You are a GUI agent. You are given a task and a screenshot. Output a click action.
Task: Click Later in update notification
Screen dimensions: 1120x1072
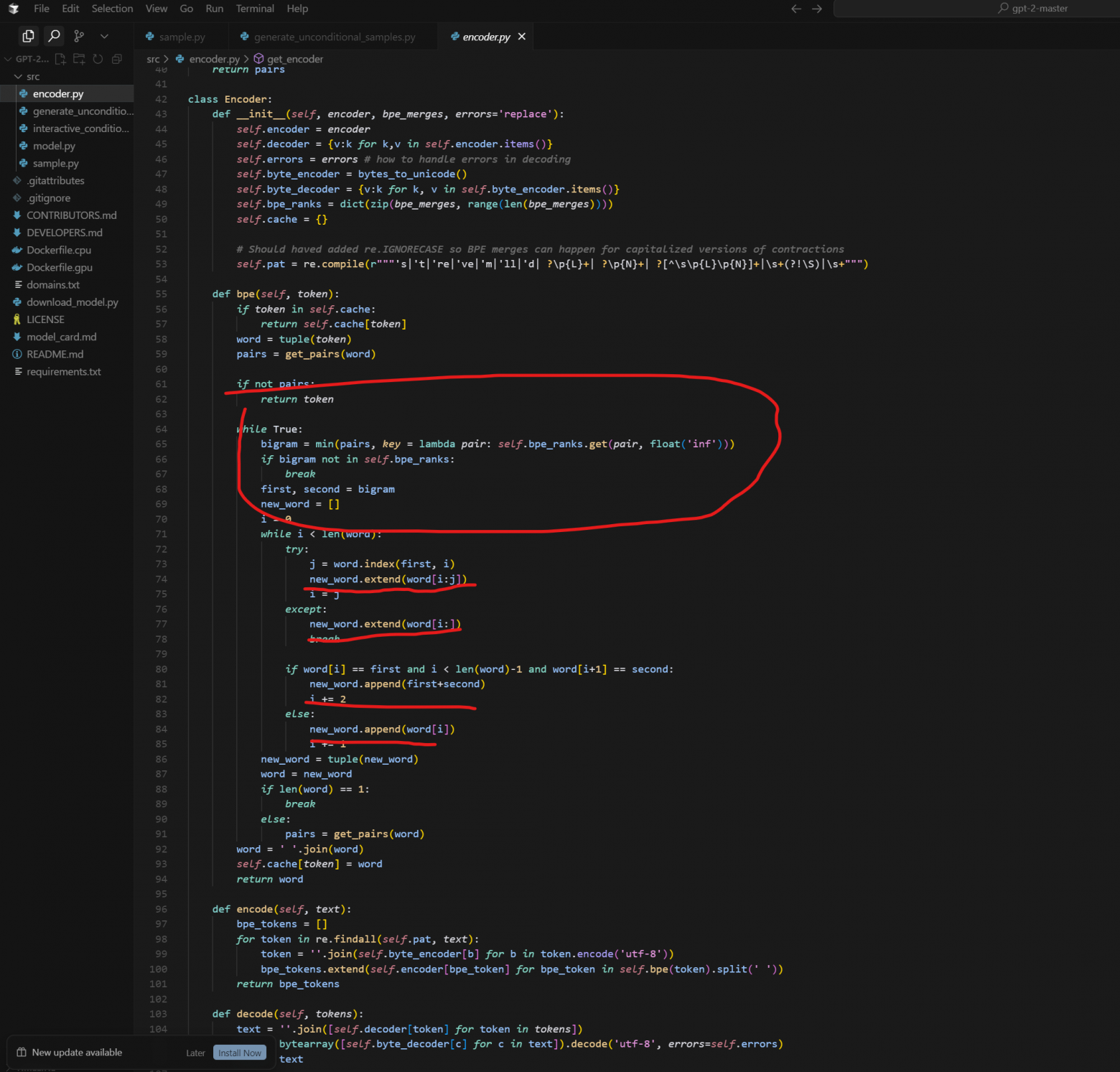click(195, 1053)
